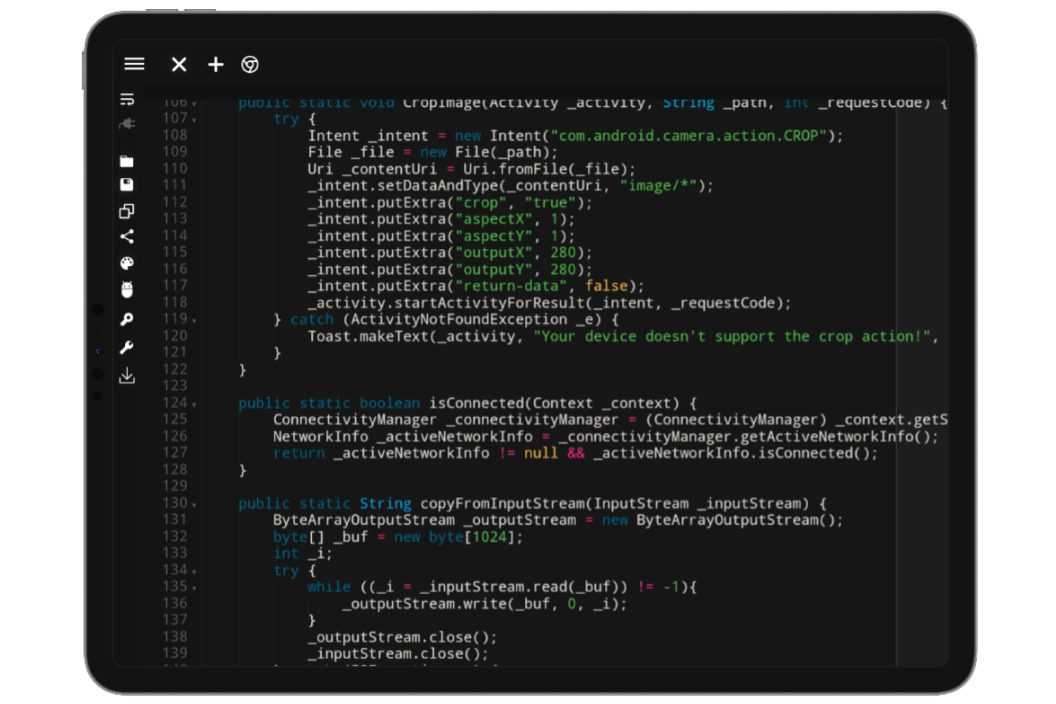
Task: Preview in browser using the Chrome icon
Action: [x=250, y=64]
